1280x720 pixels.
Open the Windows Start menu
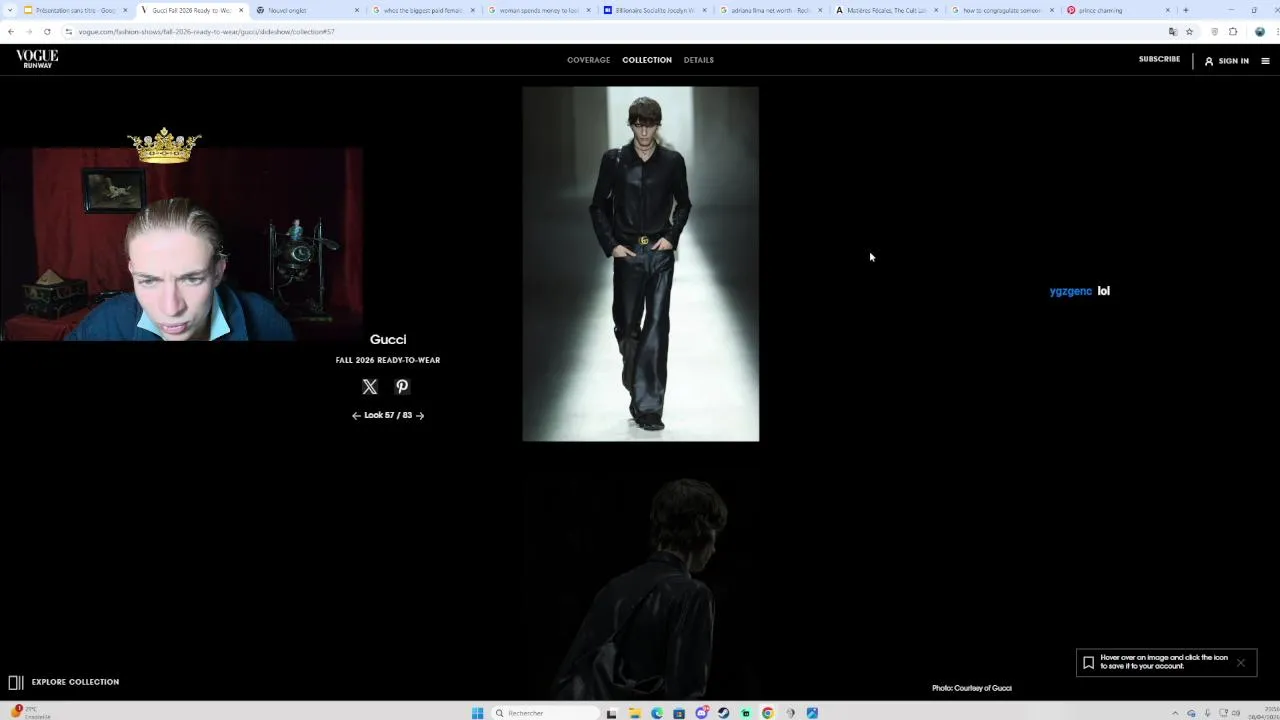[477, 713]
